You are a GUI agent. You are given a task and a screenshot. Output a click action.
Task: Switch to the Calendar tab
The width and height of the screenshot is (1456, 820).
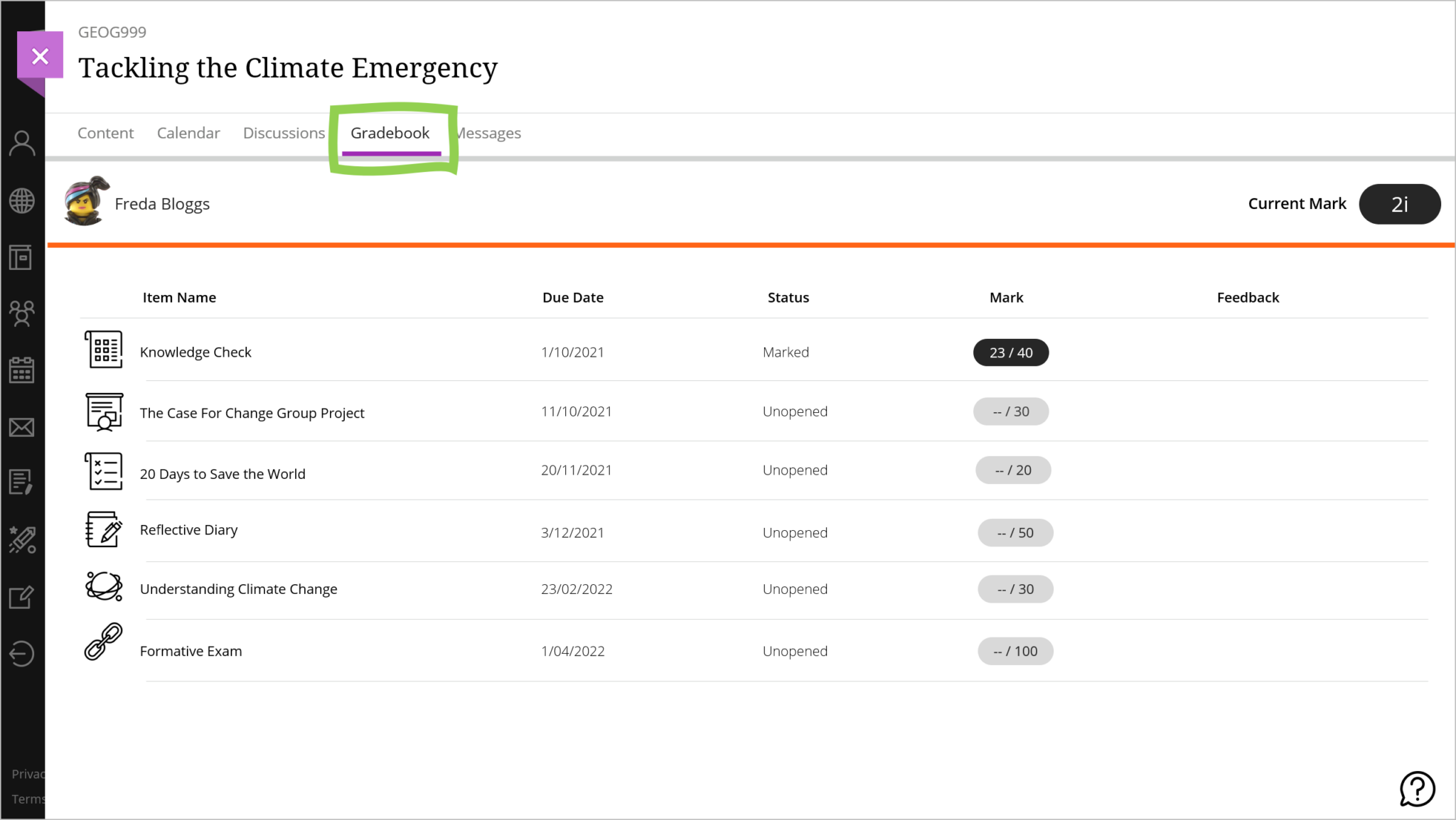tap(188, 133)
